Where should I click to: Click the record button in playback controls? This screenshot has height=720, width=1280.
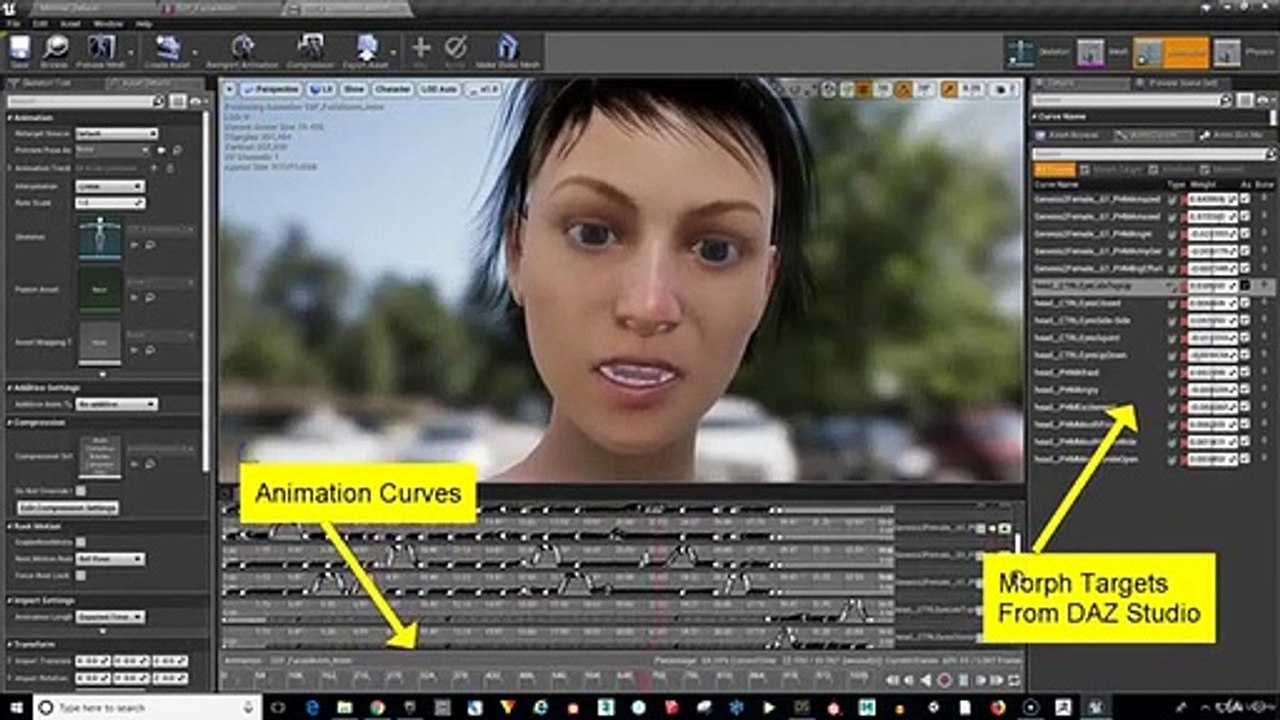point(944,681)
